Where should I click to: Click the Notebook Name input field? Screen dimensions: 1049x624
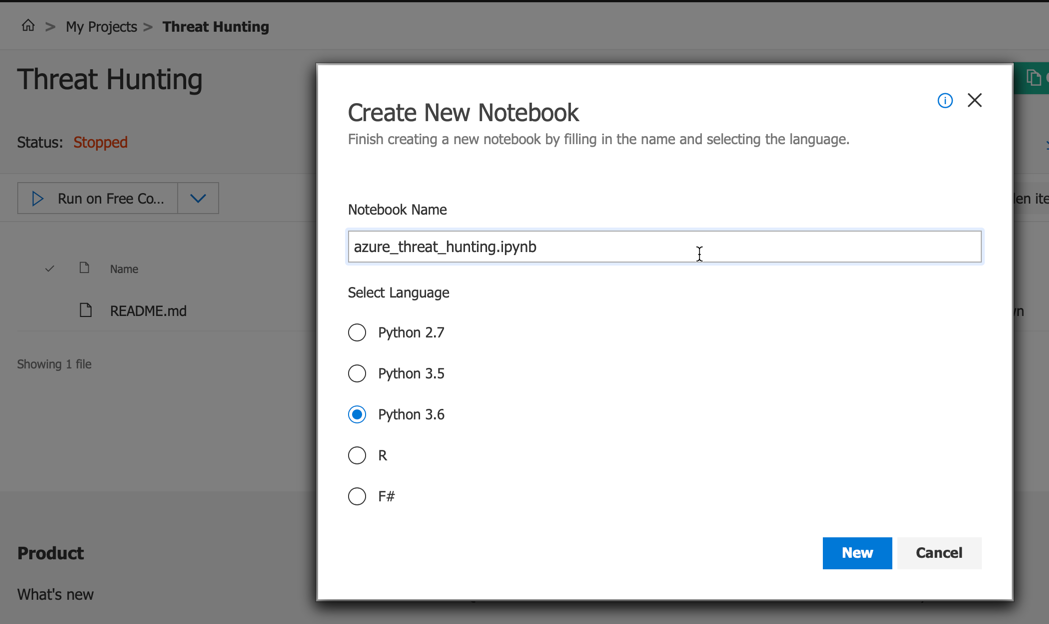coord(664,246)
